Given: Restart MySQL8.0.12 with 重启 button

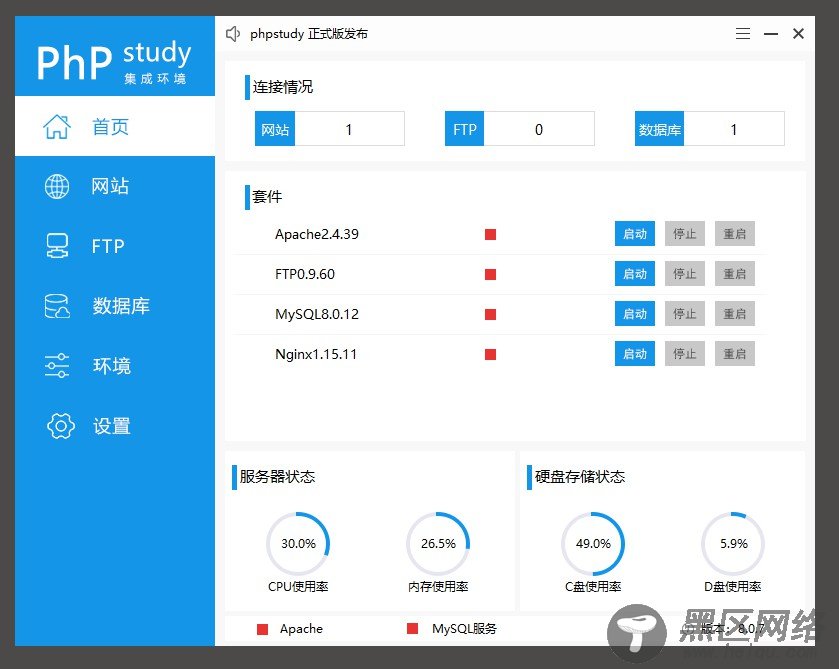Looking at the screenshot, I should pyautogui.click(x=735, y=314).
